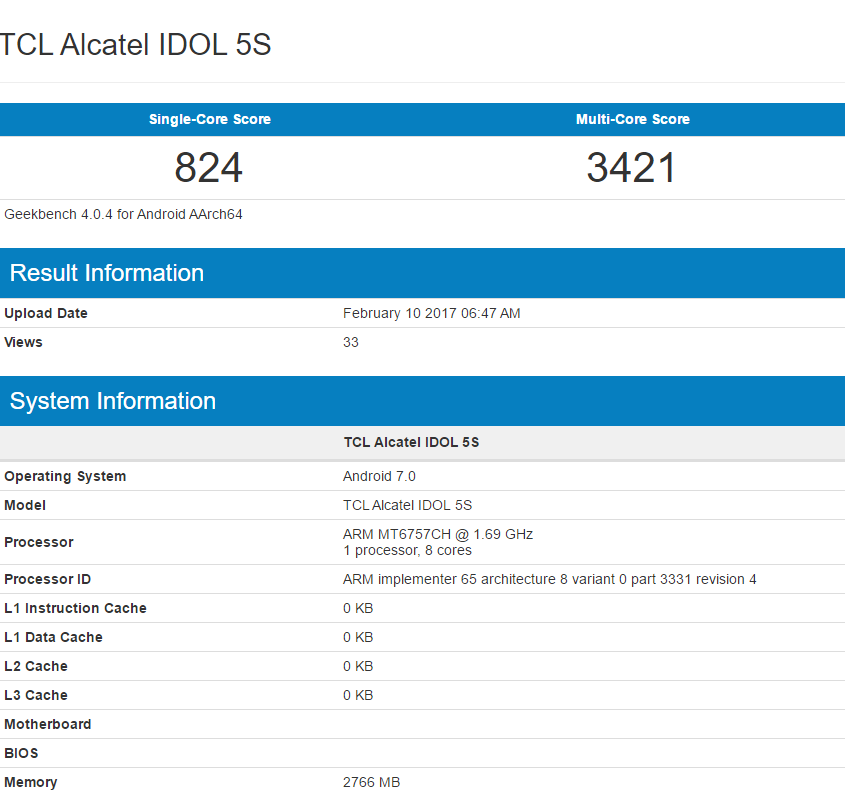Click the L1 Data Cache label
The width and height of the screenshot is (845, 796).
pos(53,638)
